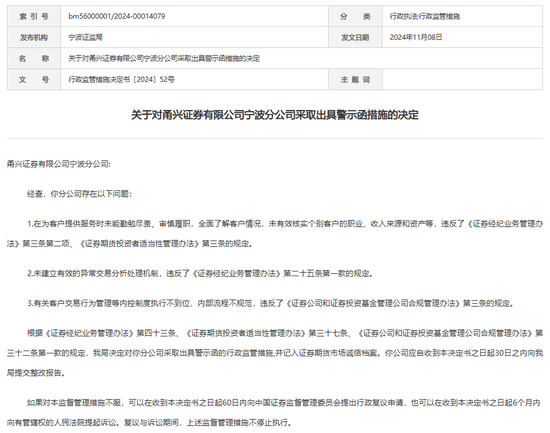Image resolution: width=550 pixels, height=433 pixels.
Task: Click the 发布机构 label cell
Action: pos(34,37)
